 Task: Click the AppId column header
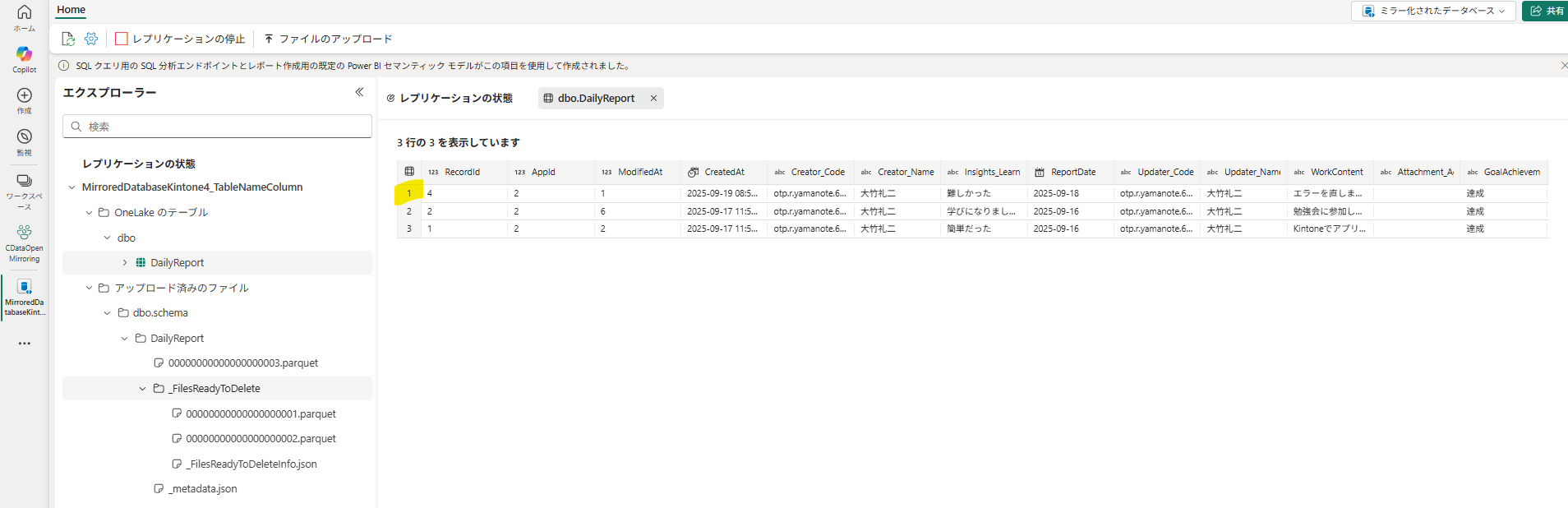(x=551, y=172)
